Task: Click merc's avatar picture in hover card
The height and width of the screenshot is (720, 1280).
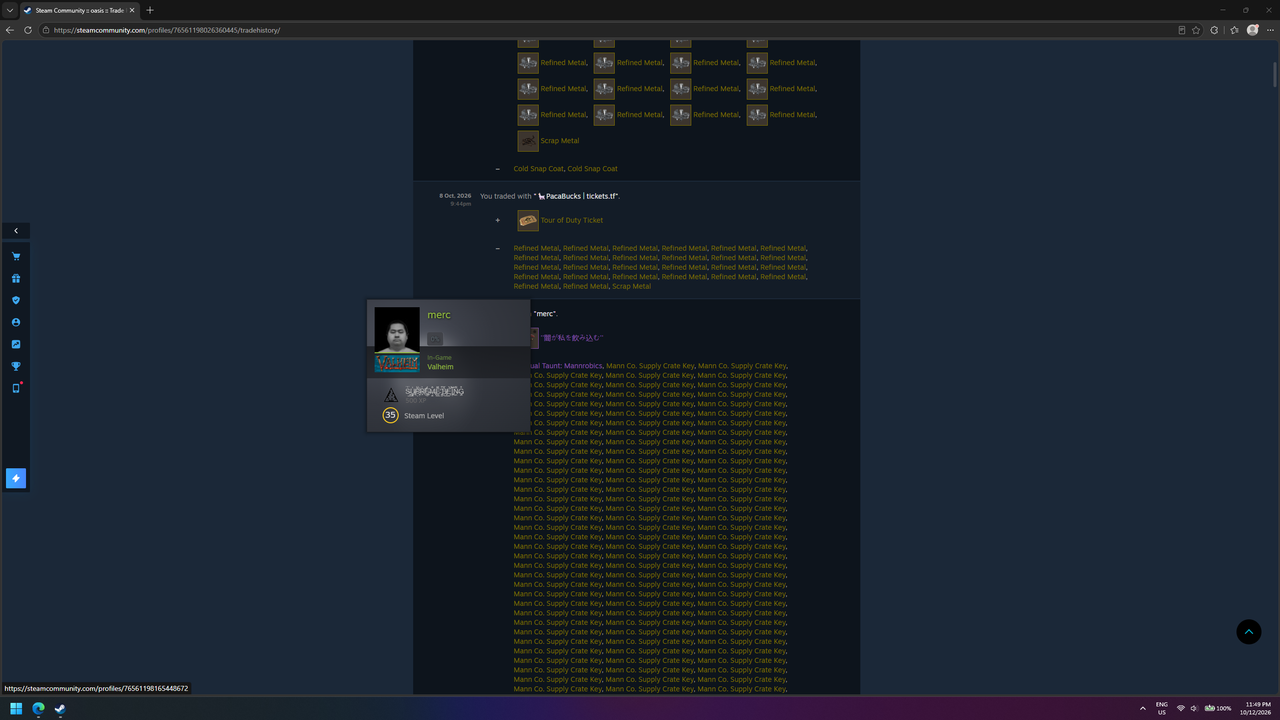Action: 397,329
